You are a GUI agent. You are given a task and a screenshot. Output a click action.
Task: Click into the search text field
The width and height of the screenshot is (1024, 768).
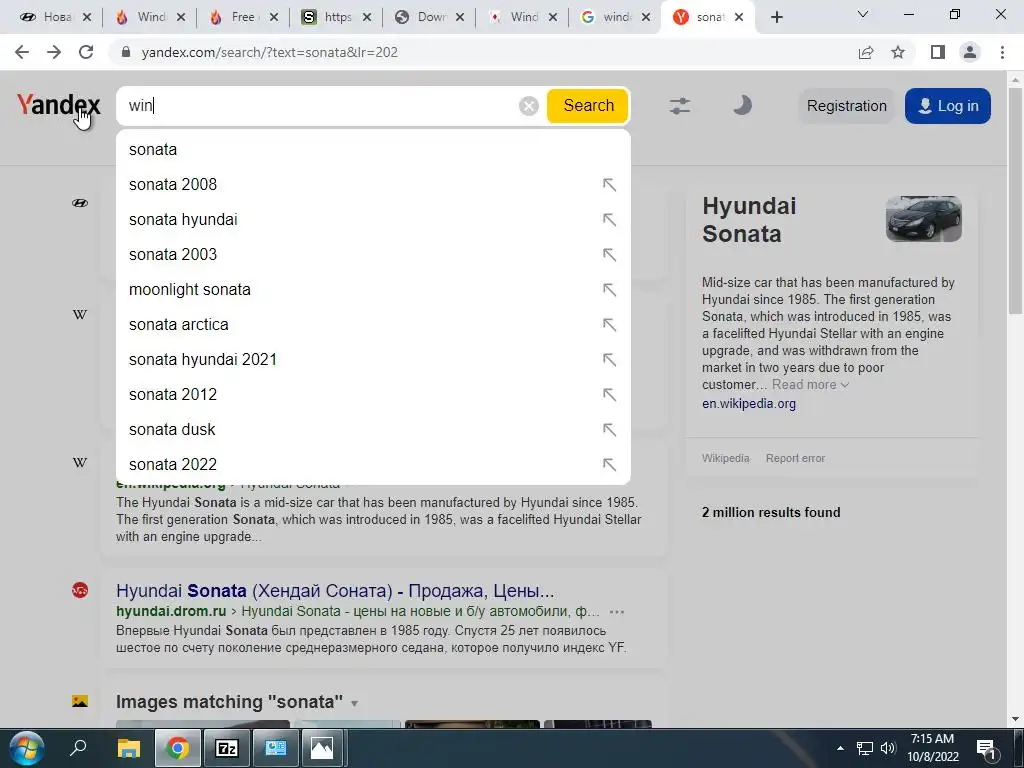point(320,106)
